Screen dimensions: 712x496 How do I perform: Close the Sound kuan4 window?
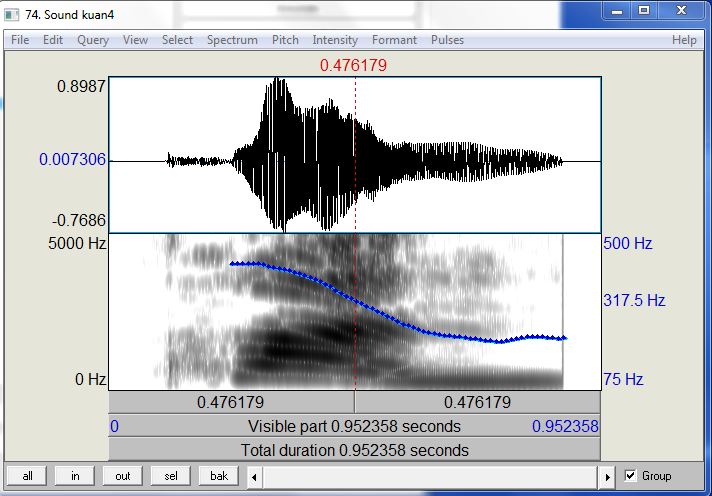pyautogui.click(x=681, y=10)
